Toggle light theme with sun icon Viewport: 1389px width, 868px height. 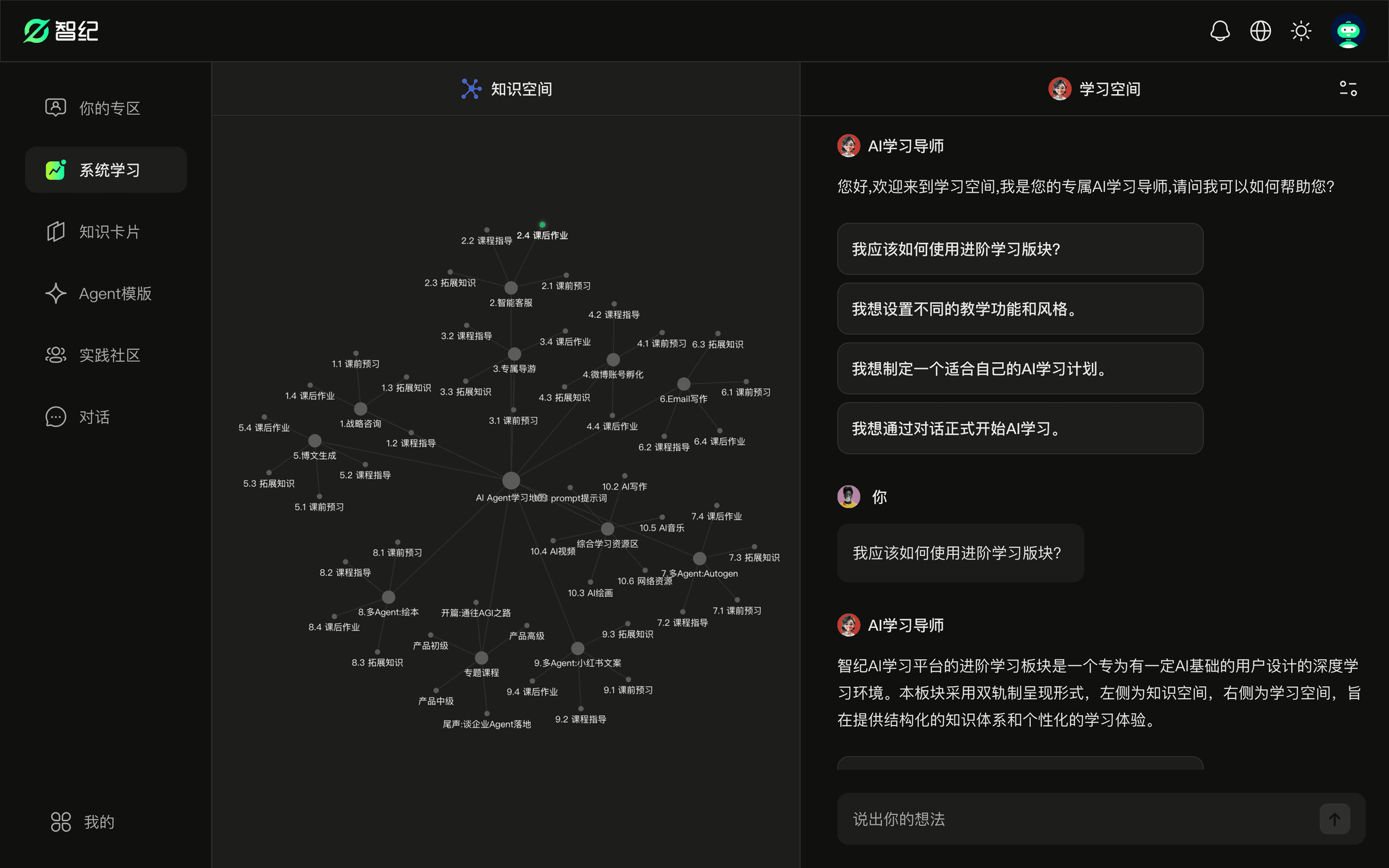(1301, 31)
